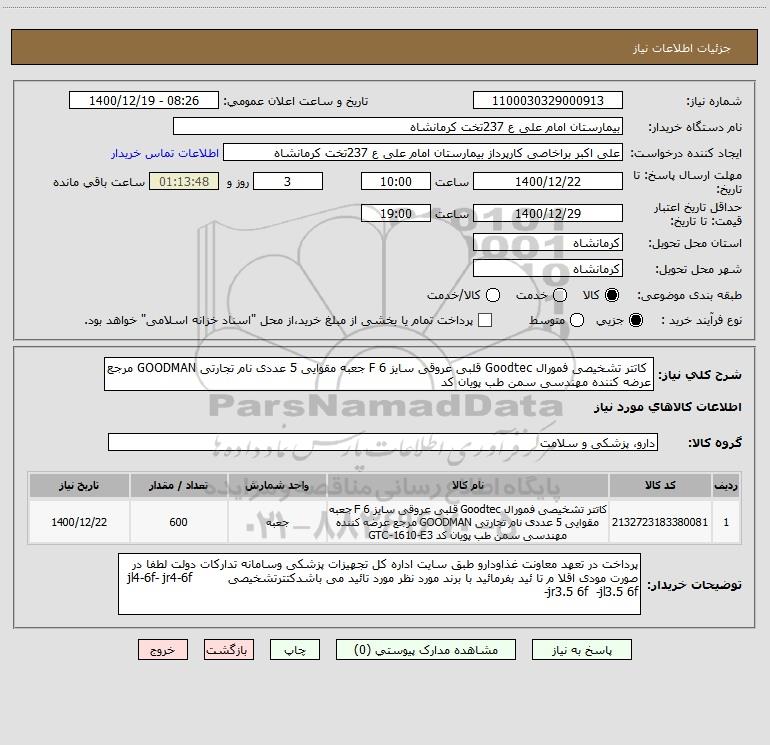Click the کد کالا column header

660,485
